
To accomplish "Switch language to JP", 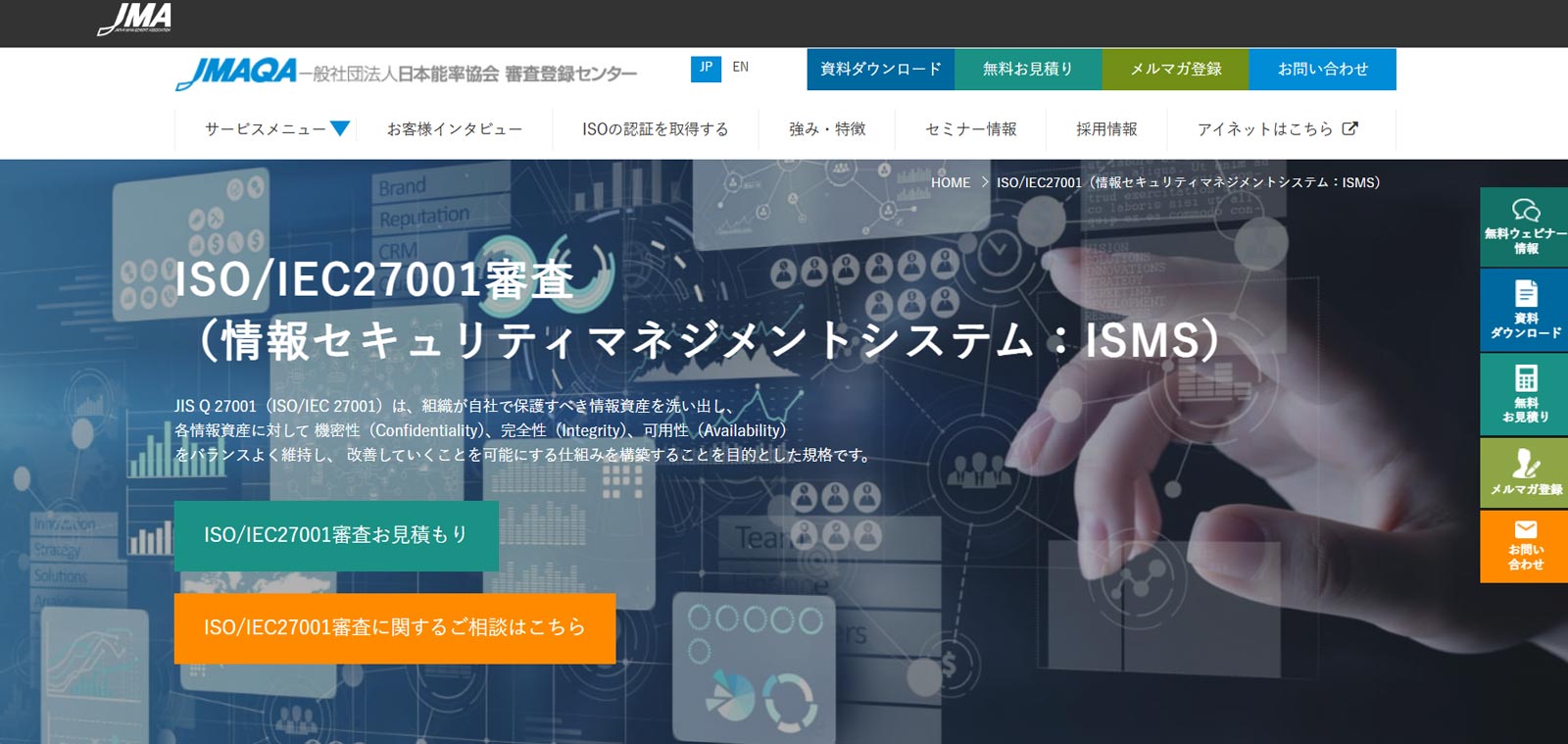I will coord(706,68).
